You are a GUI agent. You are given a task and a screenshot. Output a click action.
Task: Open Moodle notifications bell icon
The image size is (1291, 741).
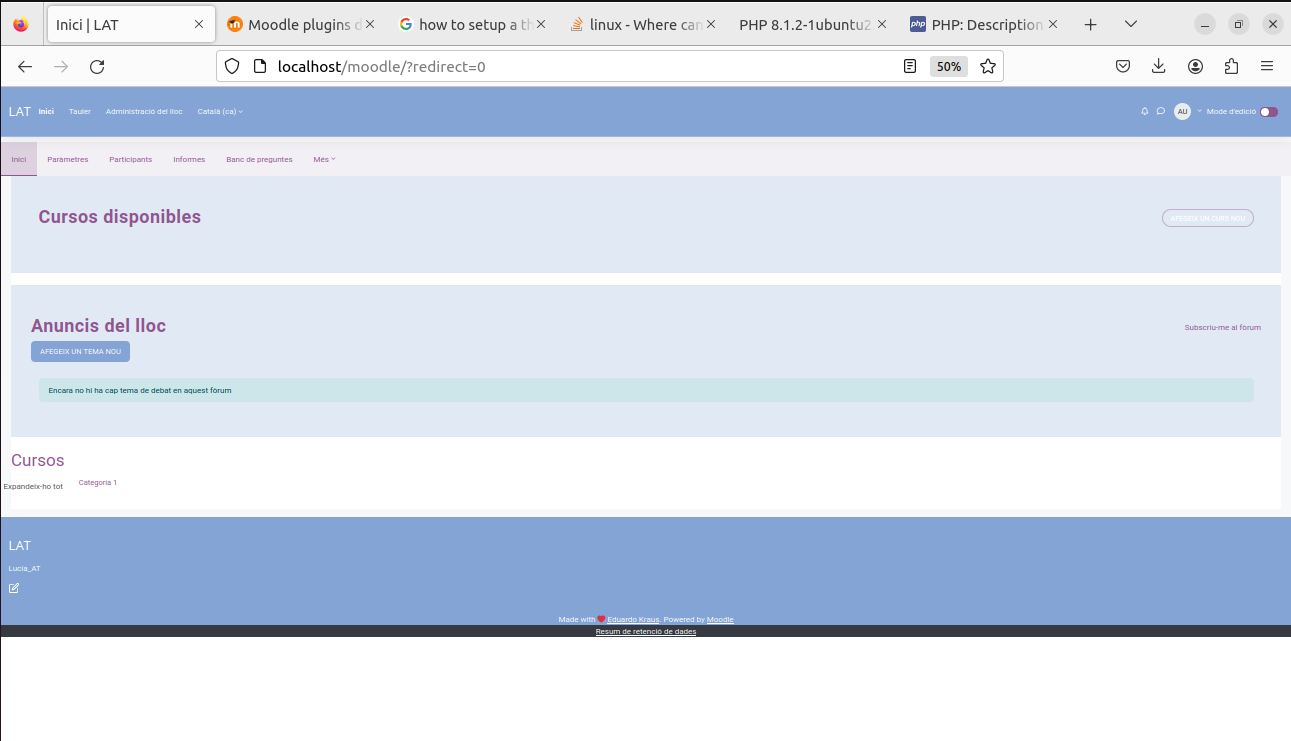pos(1144,111)
